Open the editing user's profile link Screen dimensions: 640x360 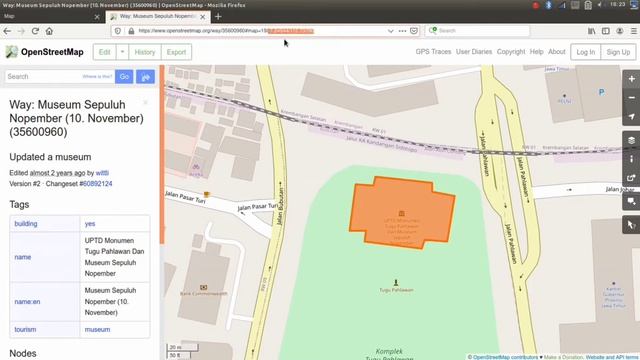click(x=102, y=173)
